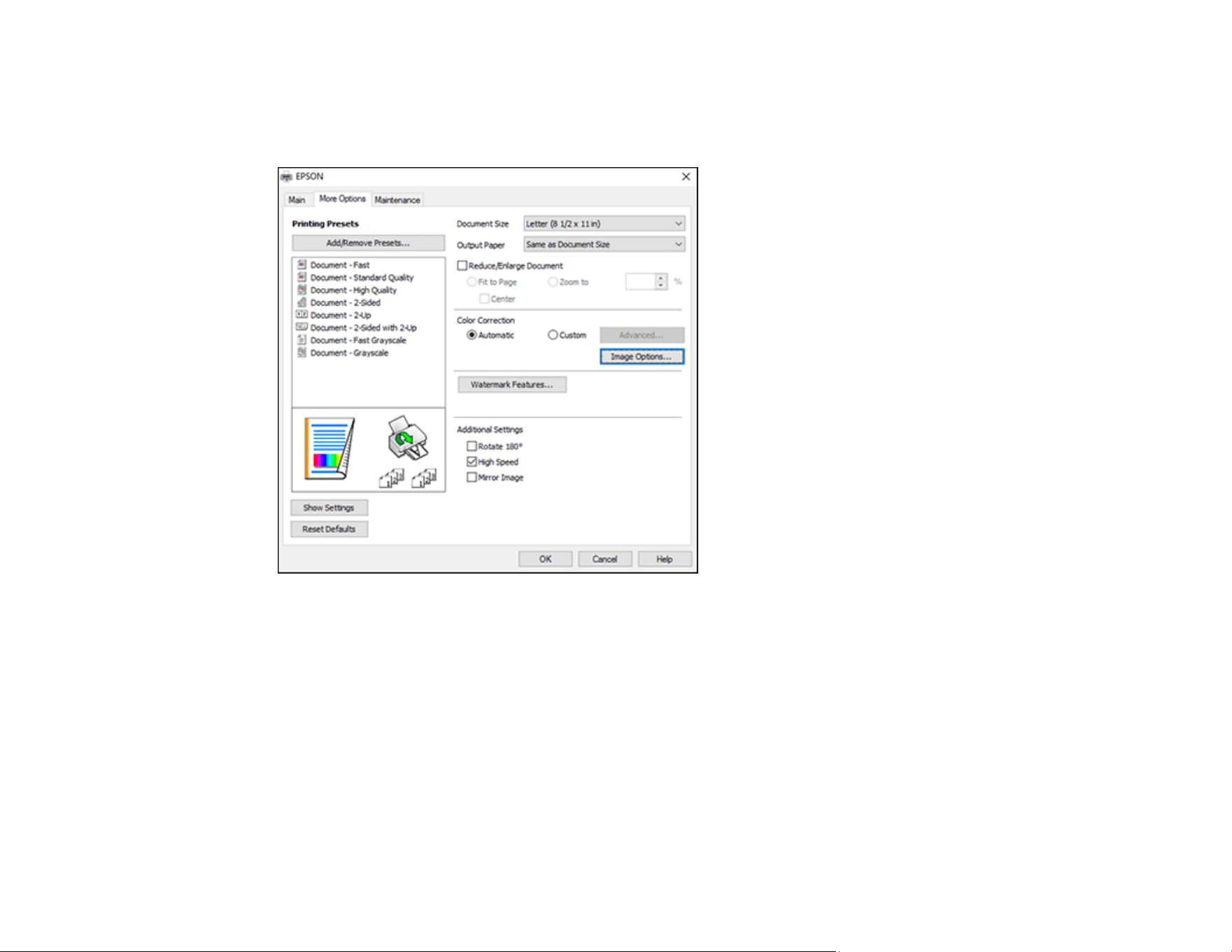Expand the Output Paper dropdown
Image resolution: width=1232 pixels, height=952 pixels.
coord(604,244)
